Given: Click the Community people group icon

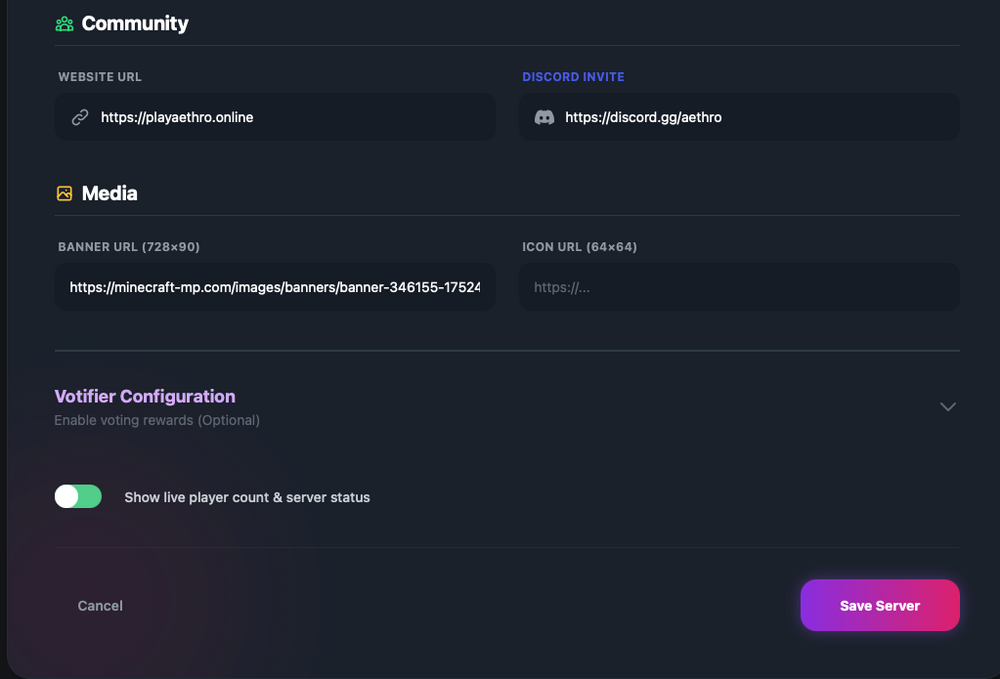Looking at the screenshot, I should 64,24.
